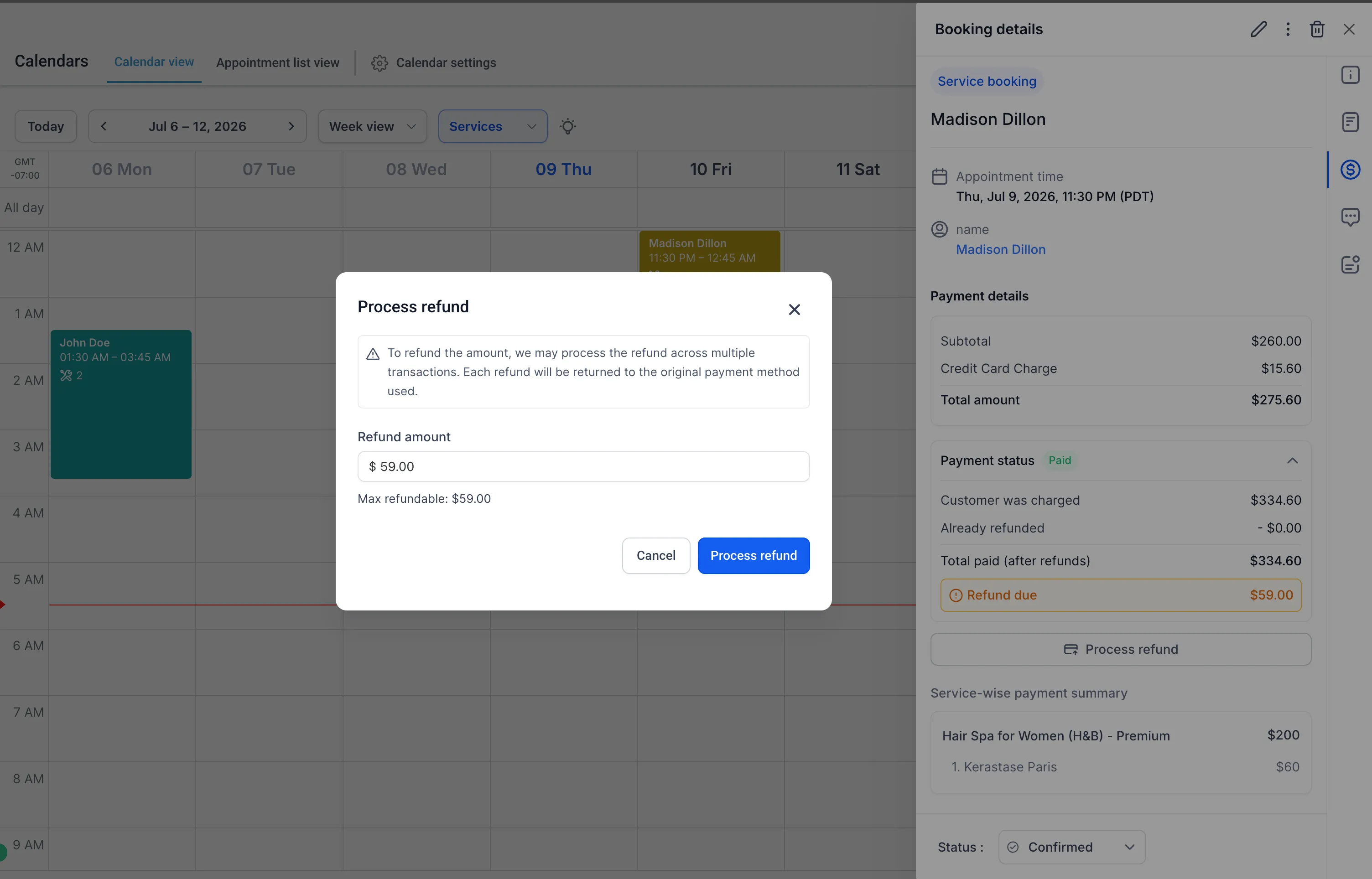1372x879 pixels.
Task: Select the 06 Mon column header
Action: coord(122,169)
